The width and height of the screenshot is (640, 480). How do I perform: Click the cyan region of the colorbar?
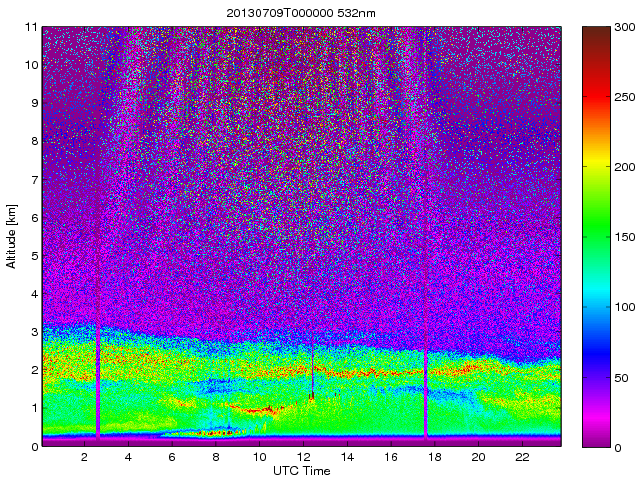click(x=596, y=290)
